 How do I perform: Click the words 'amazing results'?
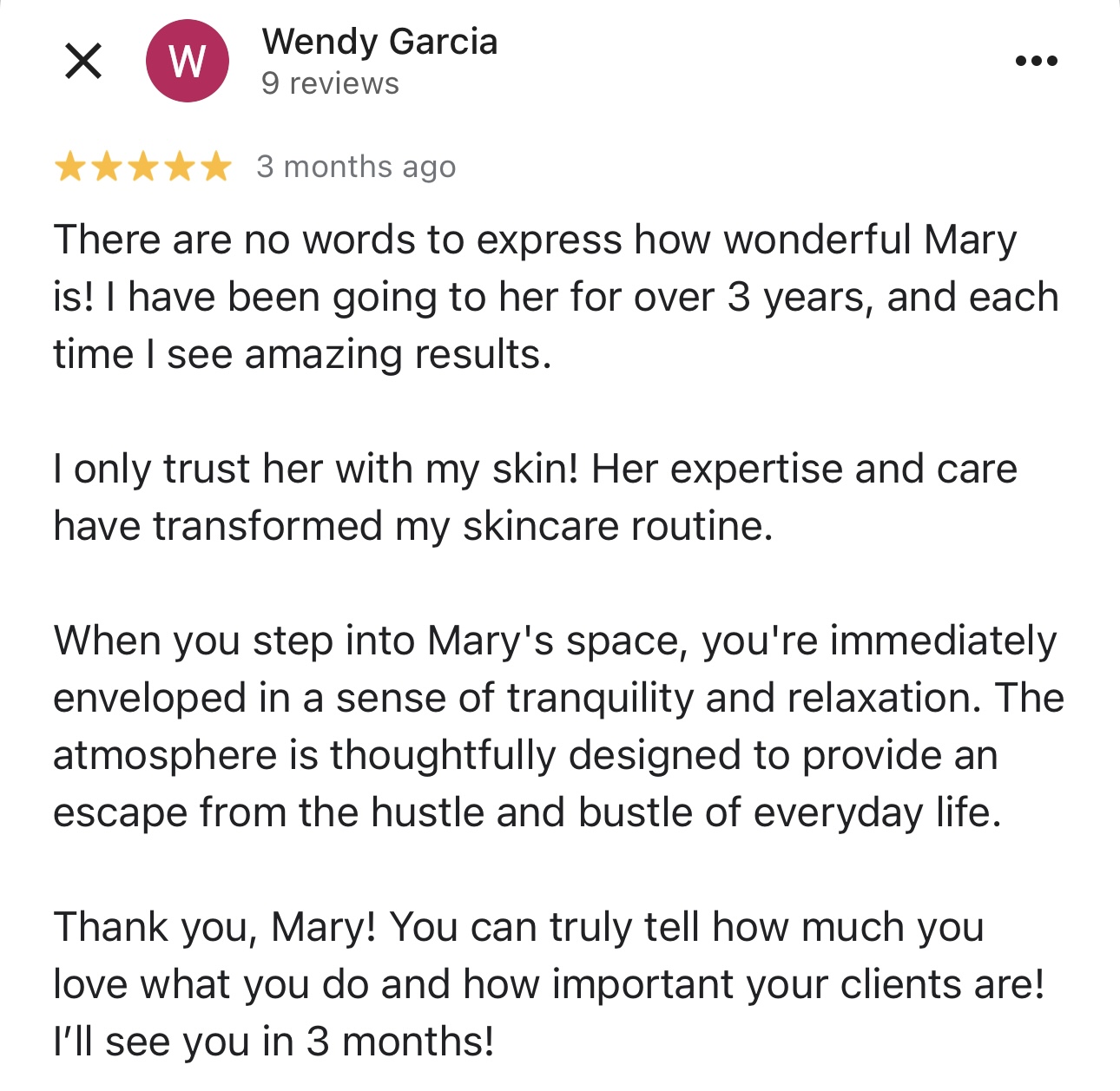click(x=398, y=355)
